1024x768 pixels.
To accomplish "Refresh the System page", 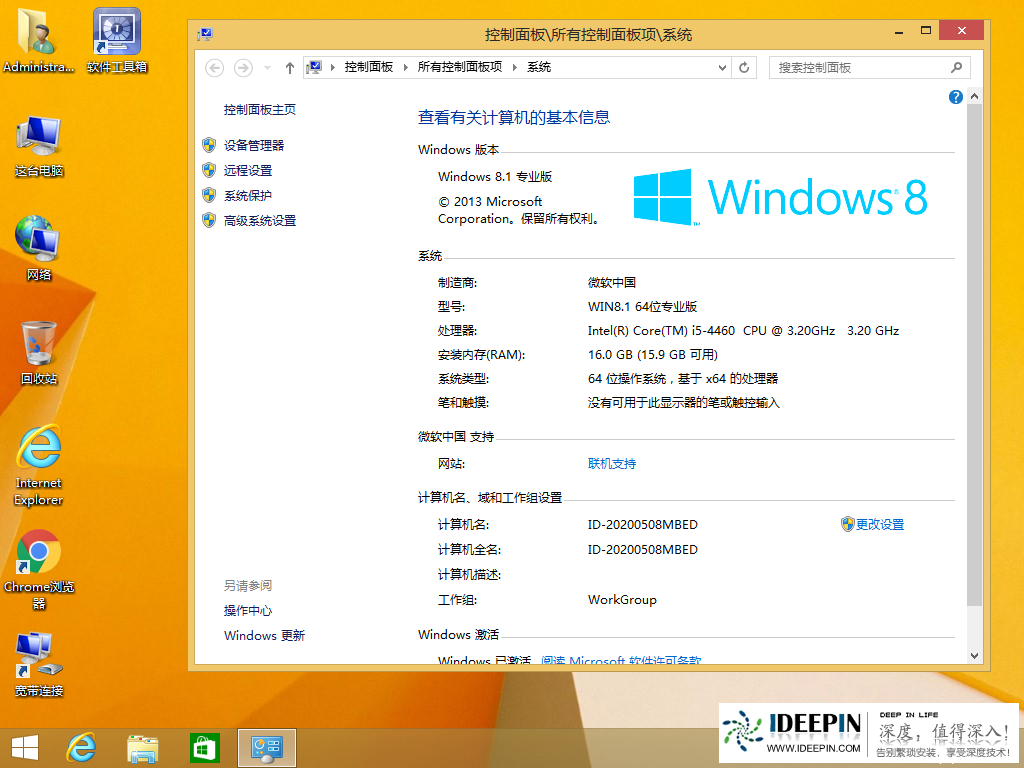I will [744, 67].
